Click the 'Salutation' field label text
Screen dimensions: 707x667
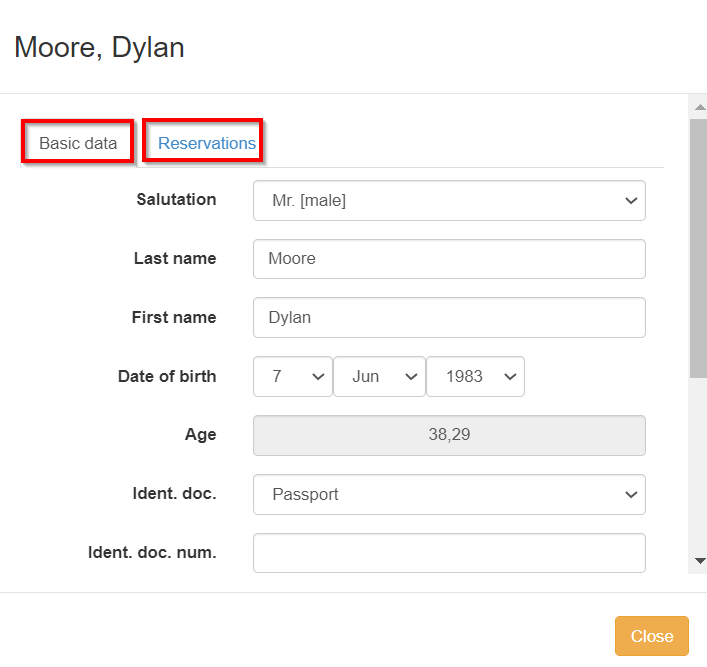pyautogui.click(x=176, y=200)
